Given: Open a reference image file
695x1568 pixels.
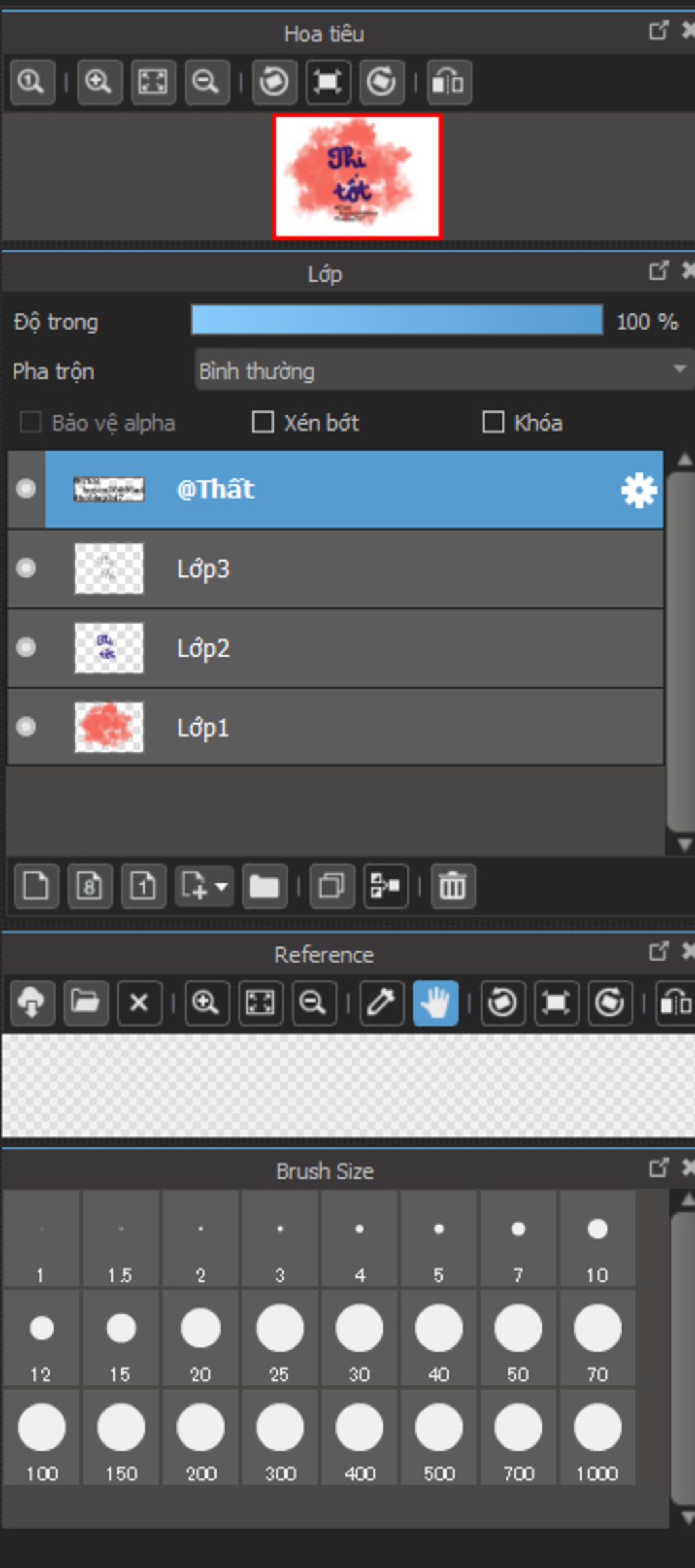Looking at the screenshot, I should 86,1002.
